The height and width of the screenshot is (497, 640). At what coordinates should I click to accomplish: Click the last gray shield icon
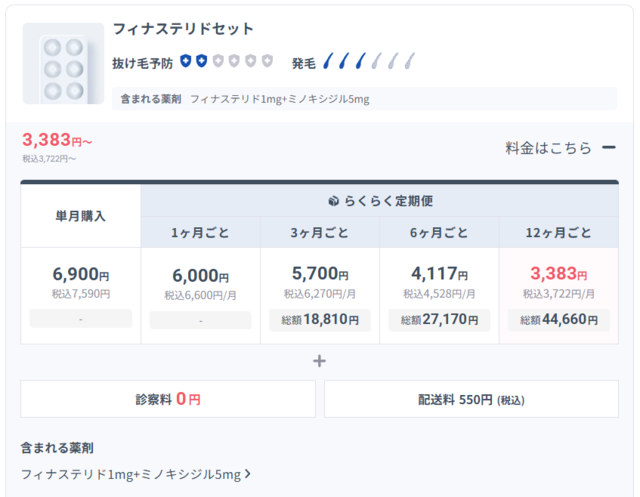click(267, 62)
